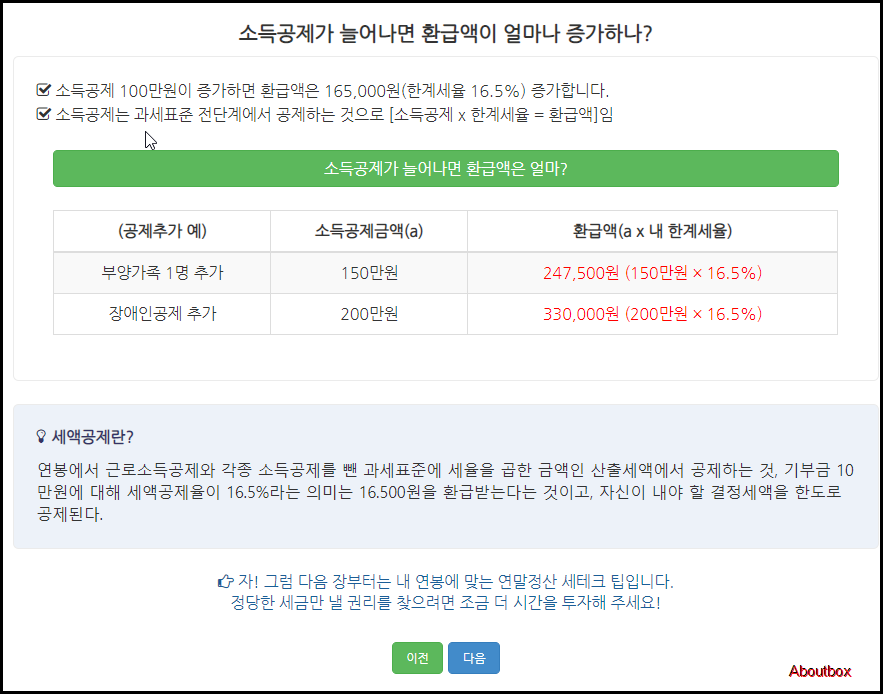
Task: Click the cell 150만원
Action: point(369,273)
